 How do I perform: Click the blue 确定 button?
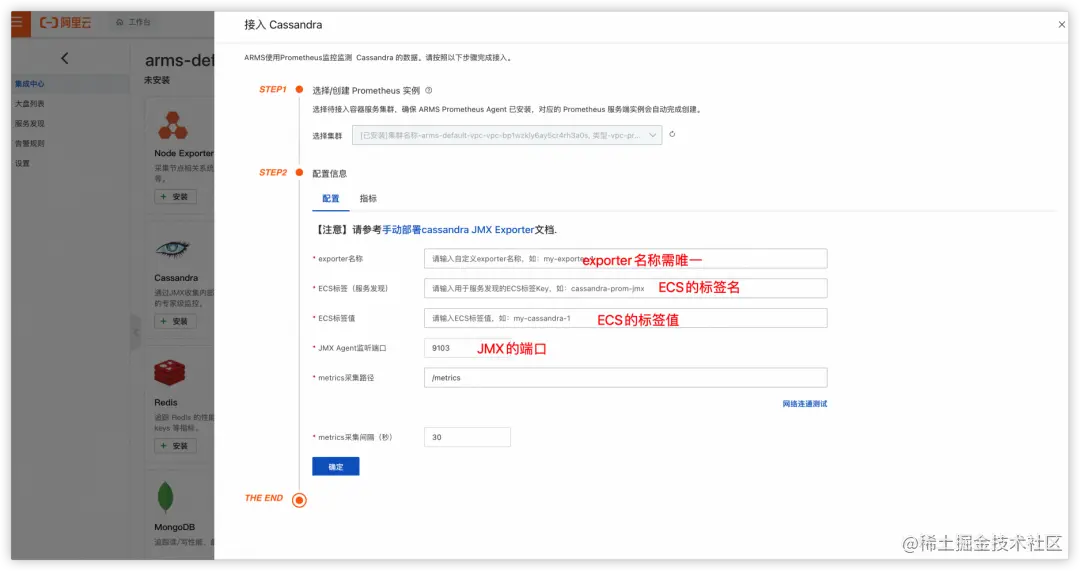[335, 466]
